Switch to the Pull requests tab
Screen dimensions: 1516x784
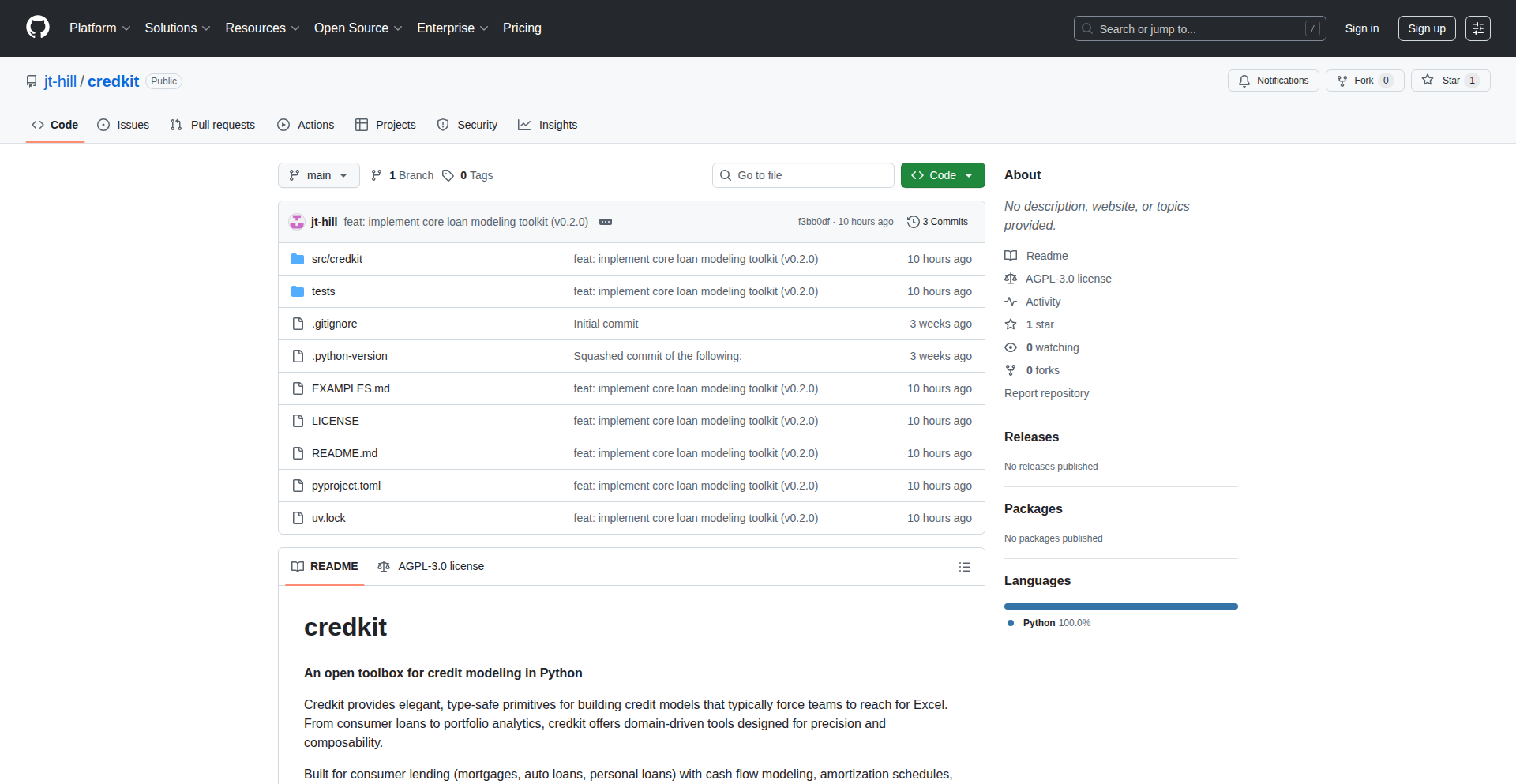pos(213,125)
